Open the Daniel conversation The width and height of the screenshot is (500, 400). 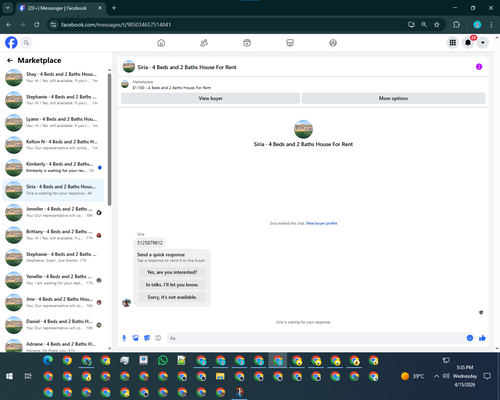[53, 325]
